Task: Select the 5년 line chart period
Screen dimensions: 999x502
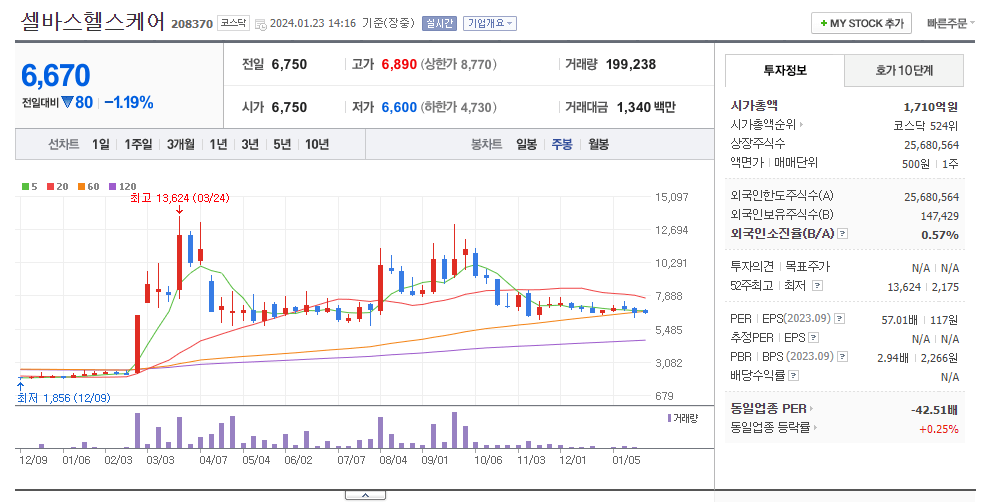Action: tap(282, 145)
